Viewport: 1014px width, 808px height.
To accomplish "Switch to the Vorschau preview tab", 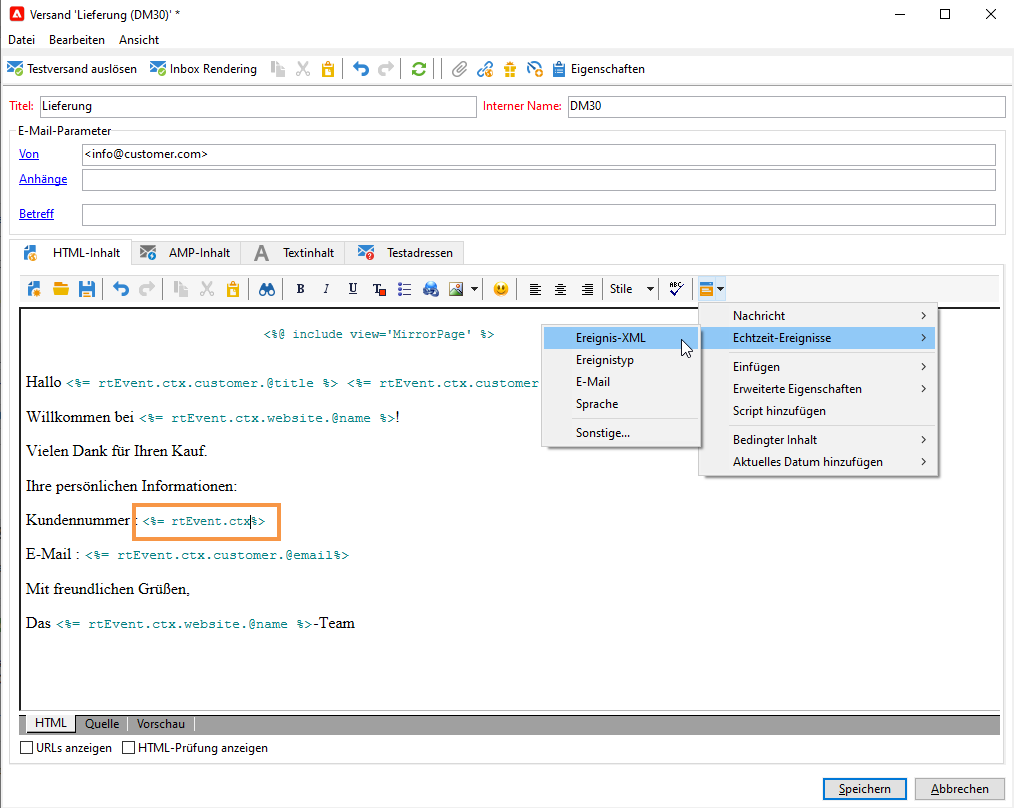I will click(x=160, y=724).
